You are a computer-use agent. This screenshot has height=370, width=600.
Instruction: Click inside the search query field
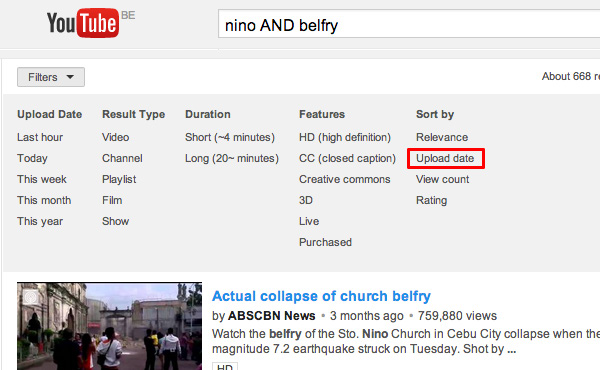[409, 25]
